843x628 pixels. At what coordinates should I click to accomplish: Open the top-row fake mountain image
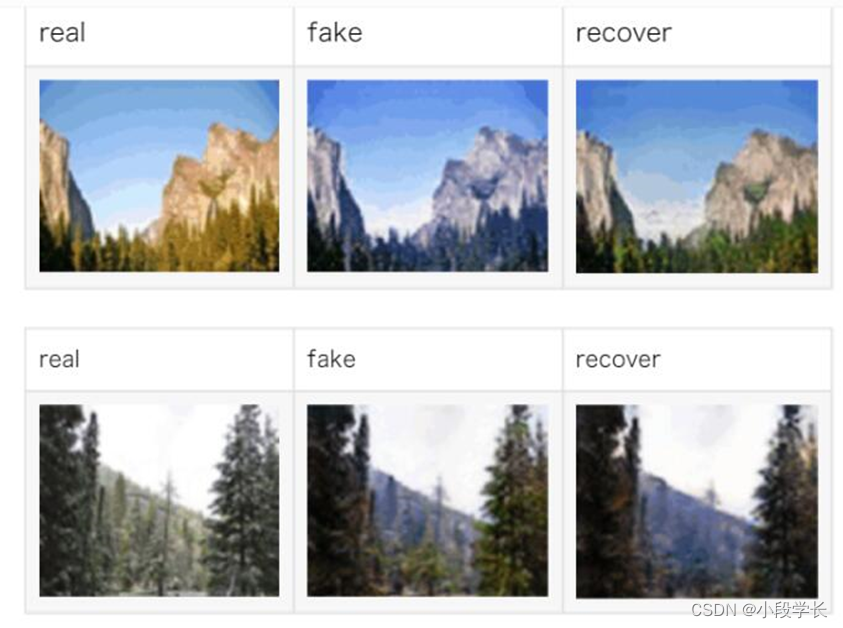(427, 176)
